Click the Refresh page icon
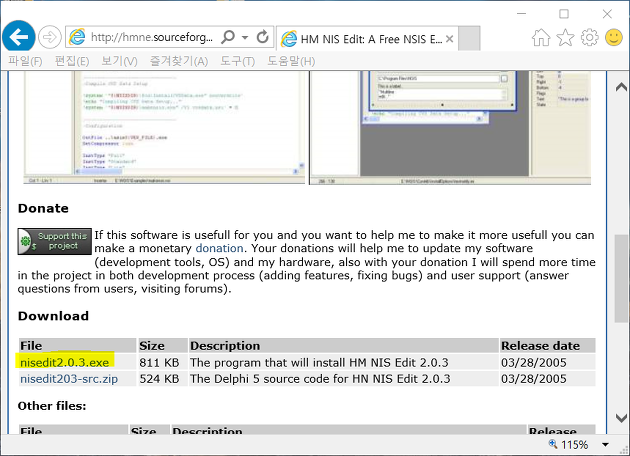 [262, 37]
